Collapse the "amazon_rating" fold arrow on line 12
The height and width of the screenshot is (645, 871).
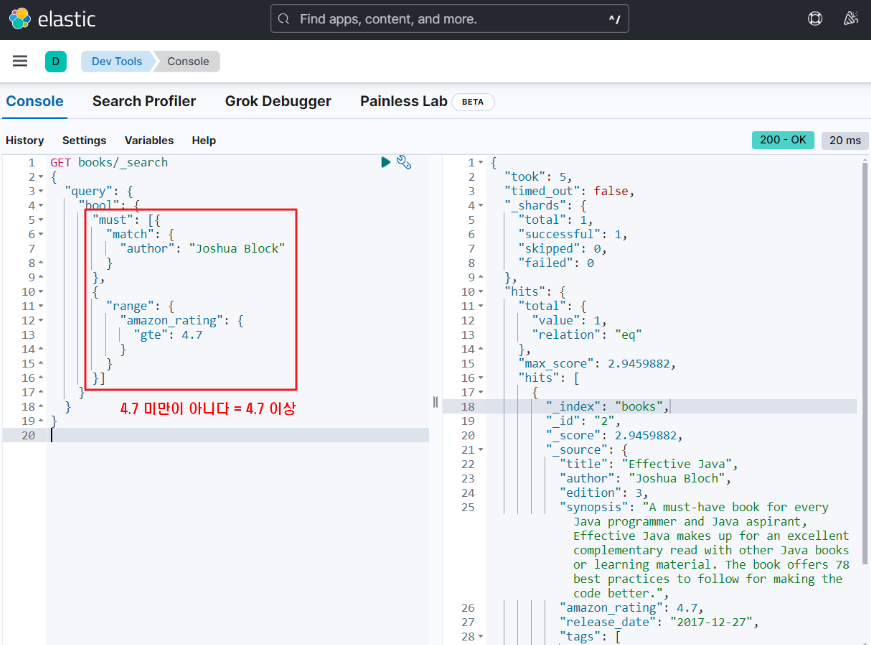coord(41,321)
